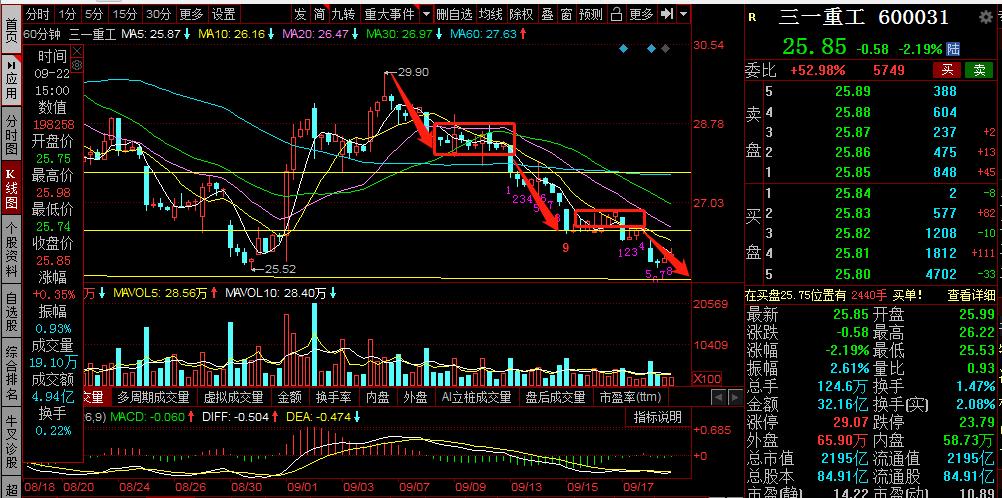Click the gray diamond event marker
This screenshot has height=498, width=1002.
coord(665,49)
